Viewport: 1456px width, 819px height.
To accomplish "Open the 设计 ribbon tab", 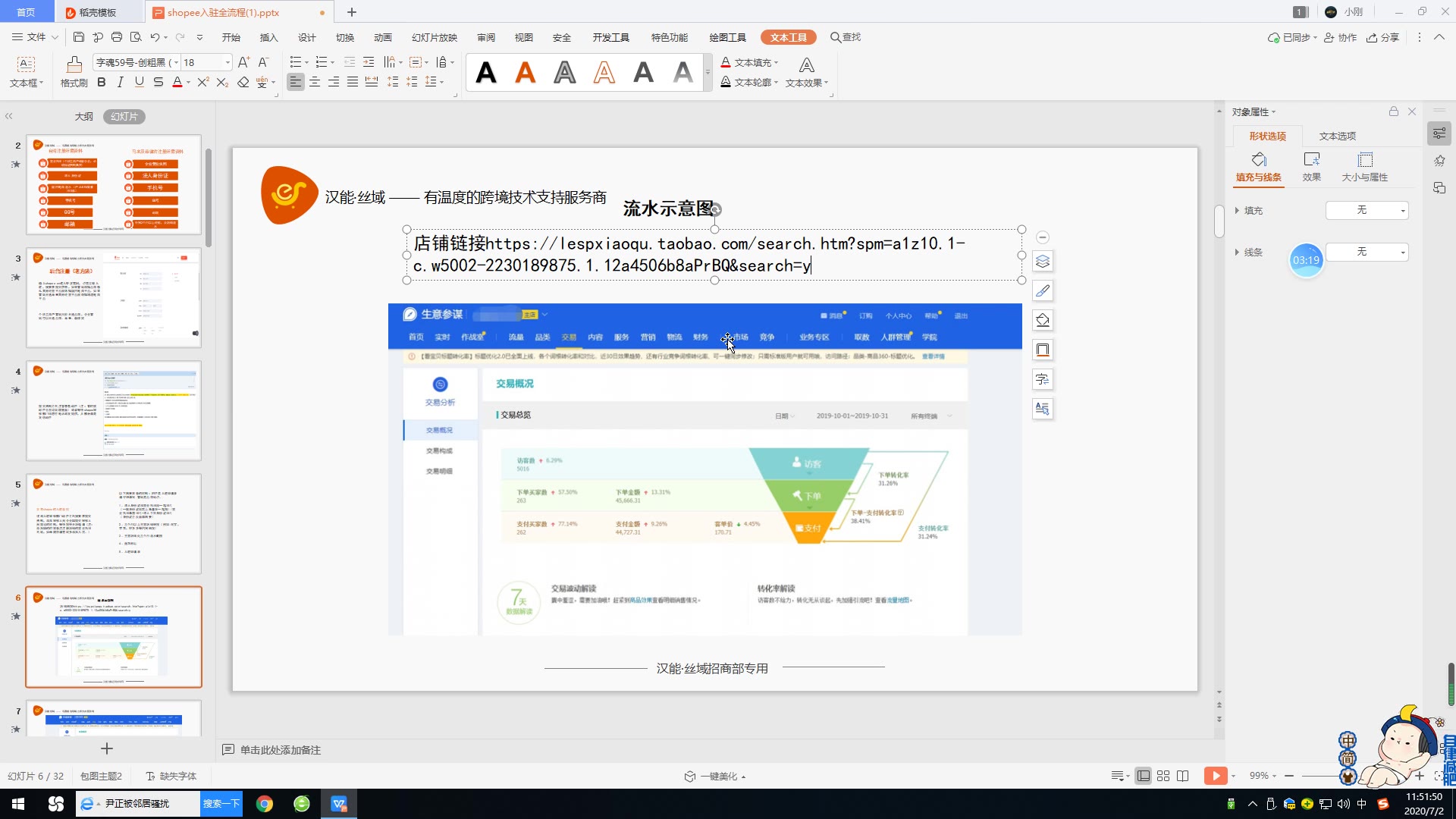I will point(307,37).
